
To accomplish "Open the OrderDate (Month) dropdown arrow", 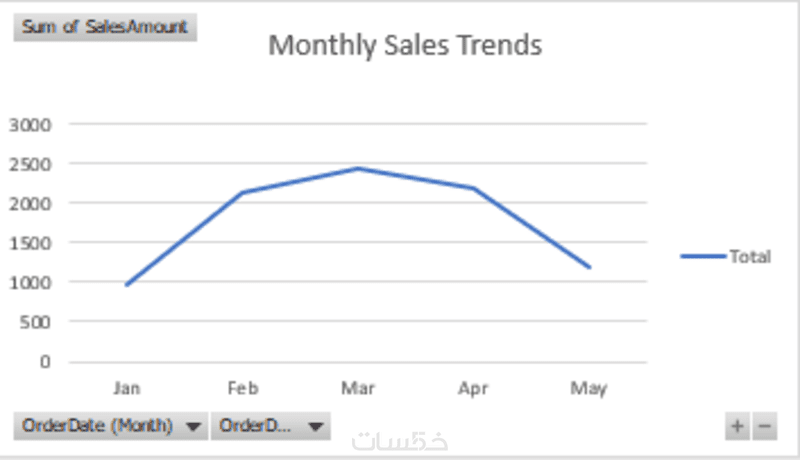I will [x=191, y=426].
